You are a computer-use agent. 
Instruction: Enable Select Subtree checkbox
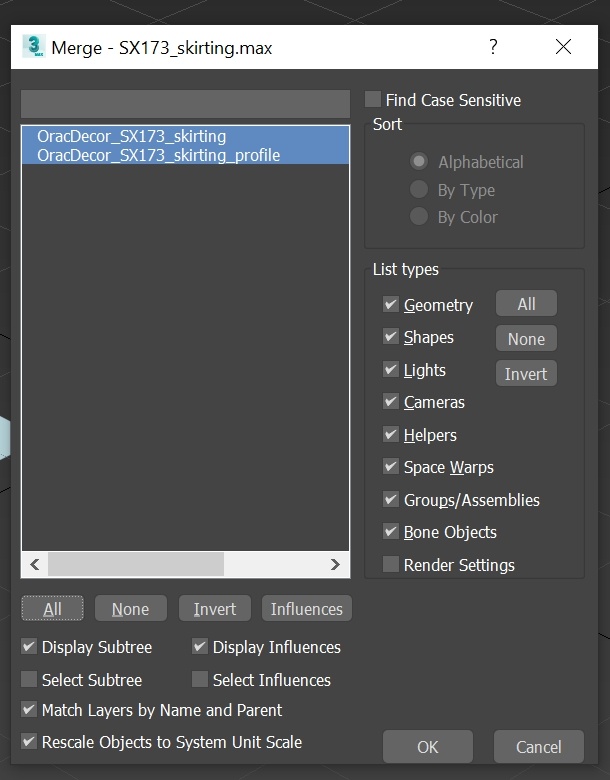[29, 679]
